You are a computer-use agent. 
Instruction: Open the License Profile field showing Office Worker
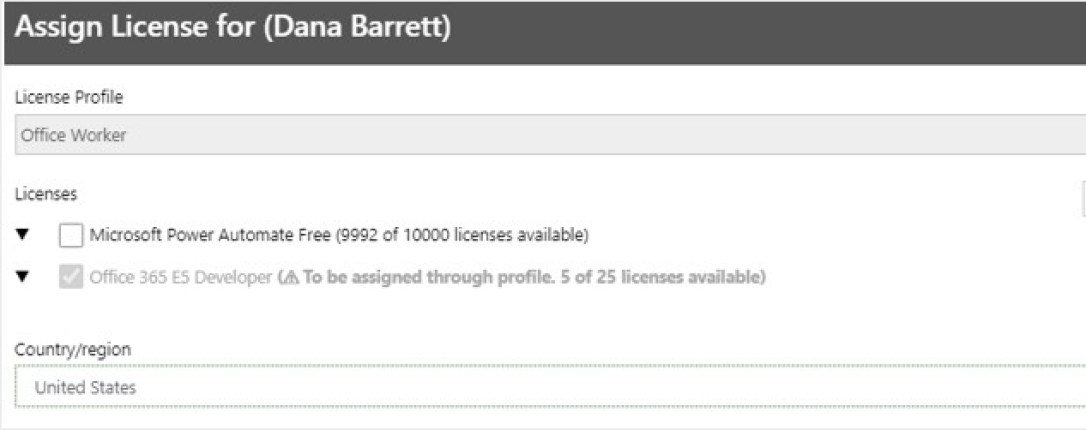pos(550,134)
